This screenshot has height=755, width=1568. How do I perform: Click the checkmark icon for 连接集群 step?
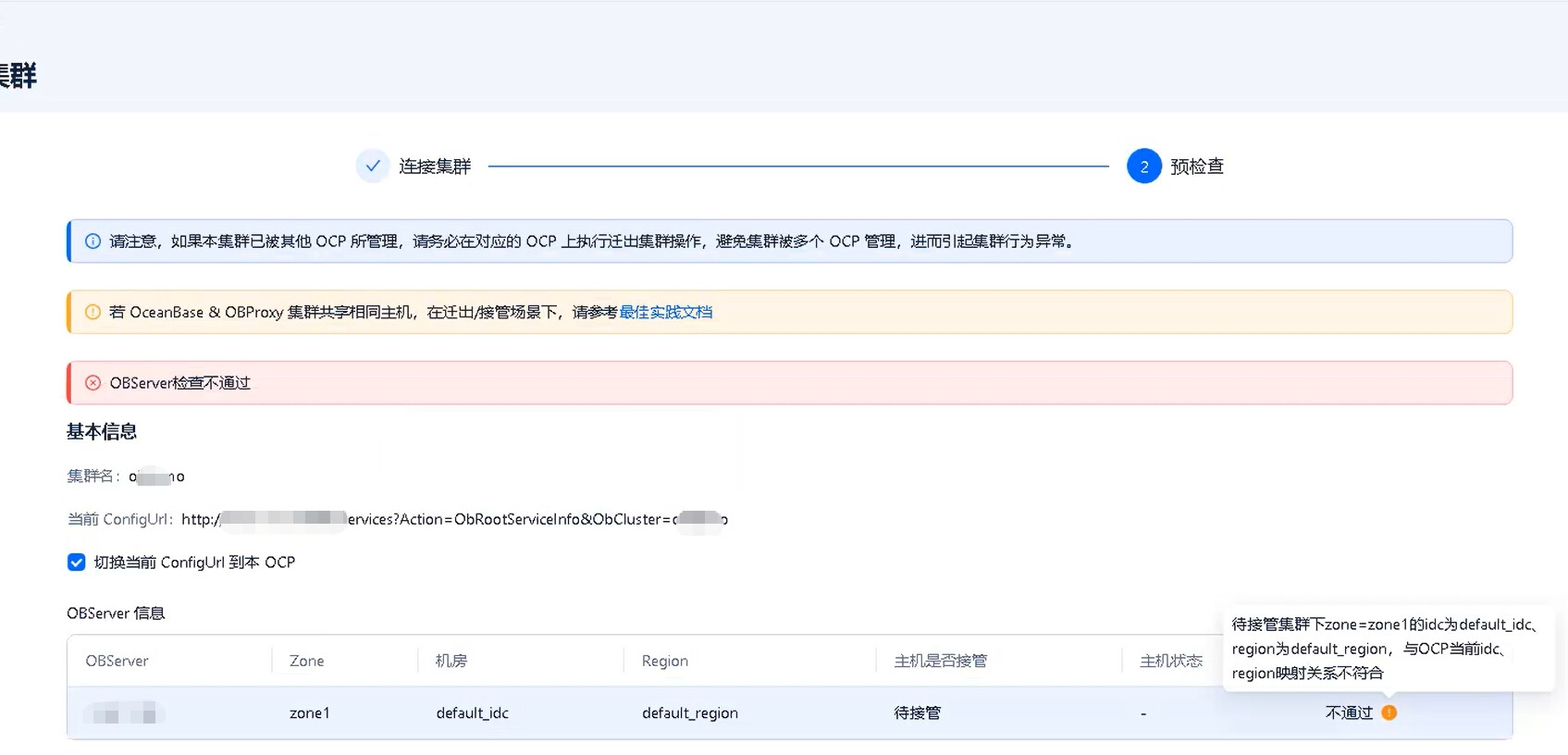372,167
